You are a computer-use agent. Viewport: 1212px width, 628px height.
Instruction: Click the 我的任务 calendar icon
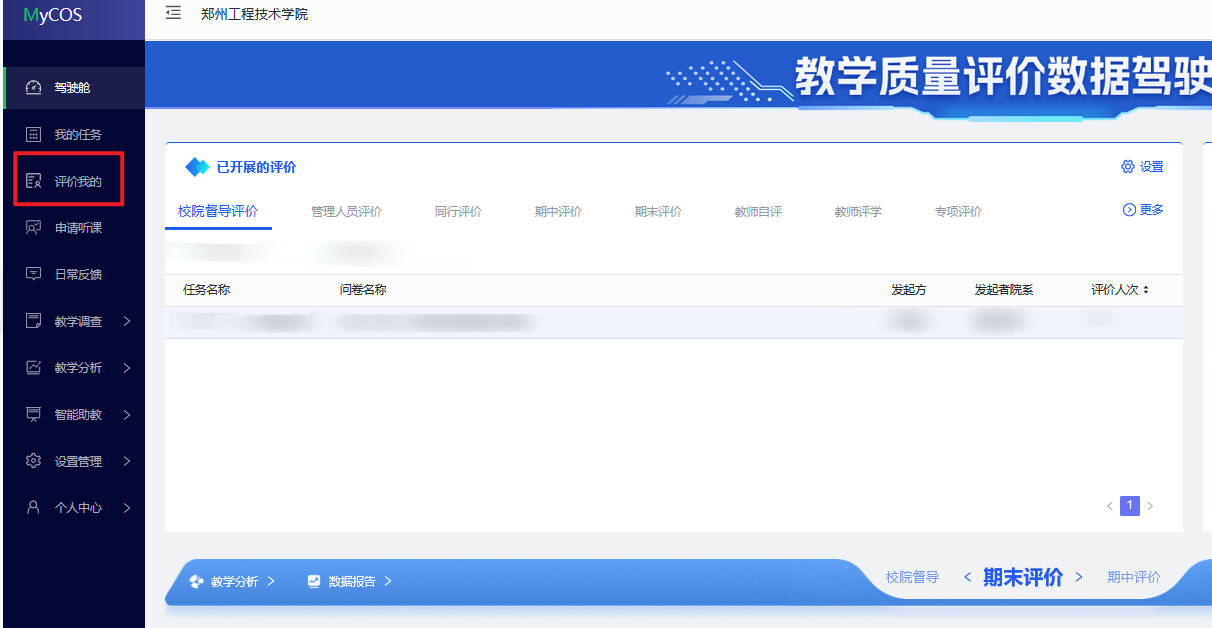point(33,134)
